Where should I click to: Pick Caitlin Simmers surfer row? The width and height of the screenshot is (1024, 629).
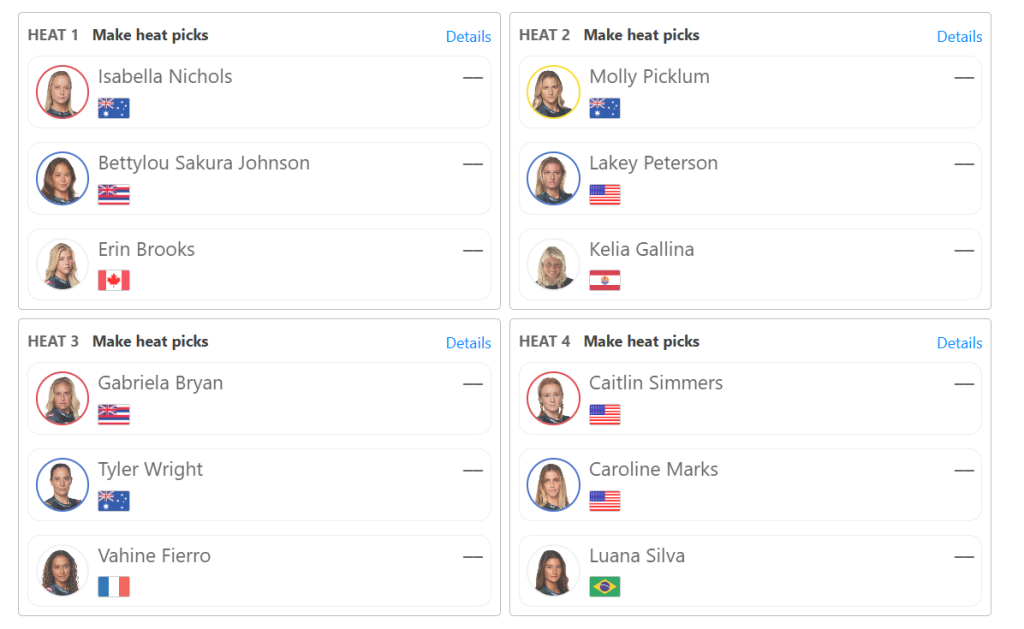[x=750, y=398]
